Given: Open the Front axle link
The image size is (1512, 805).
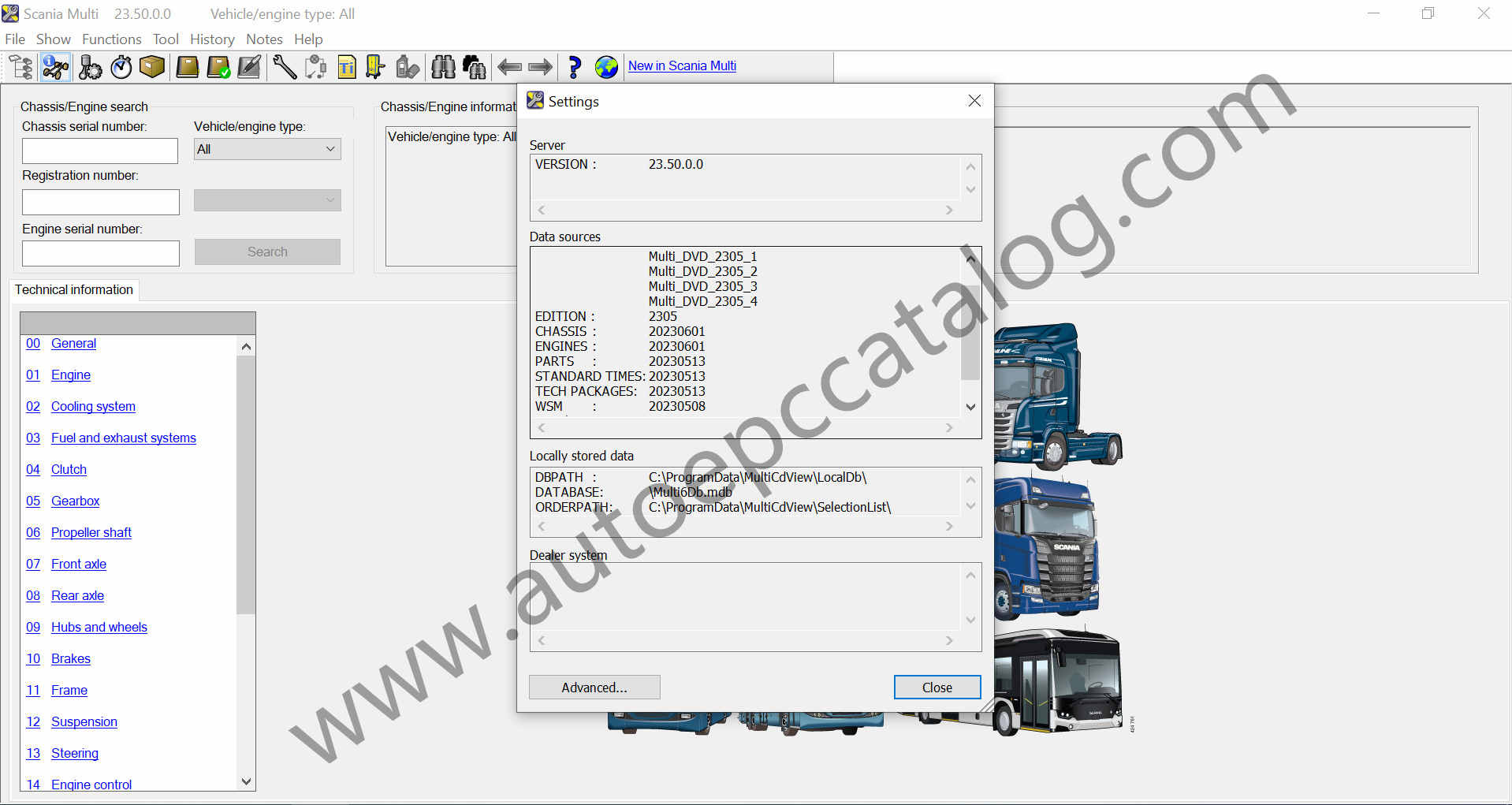Looking at the screenshot, I should (x=79, y=564).
